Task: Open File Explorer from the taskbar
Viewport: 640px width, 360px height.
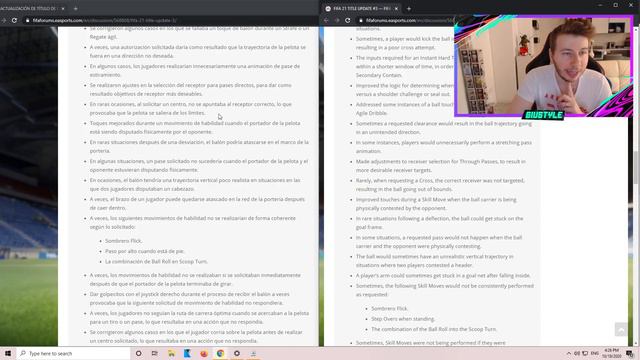Action: pos(171,353)
